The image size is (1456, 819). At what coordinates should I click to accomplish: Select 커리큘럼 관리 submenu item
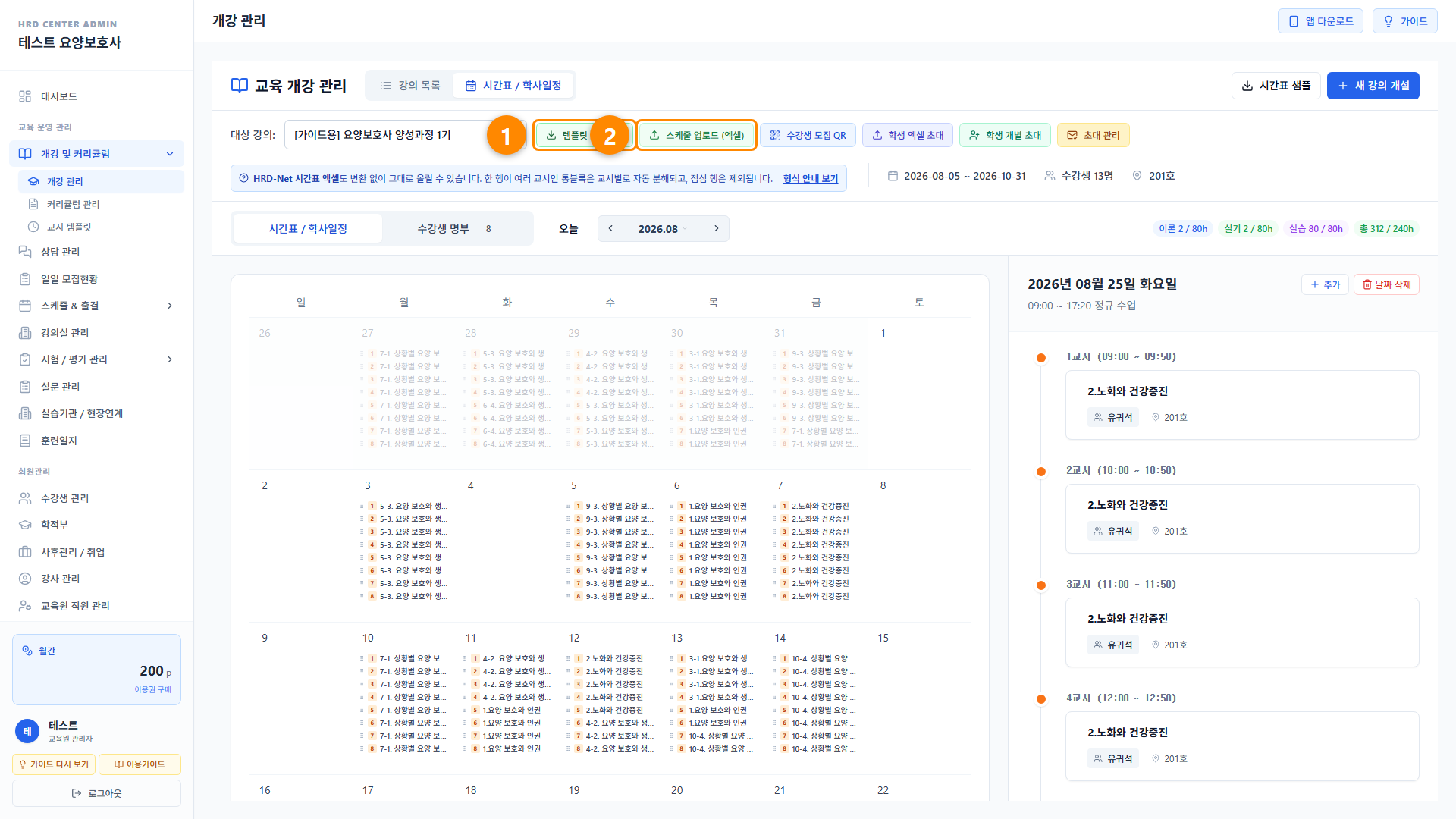(101, 204)
